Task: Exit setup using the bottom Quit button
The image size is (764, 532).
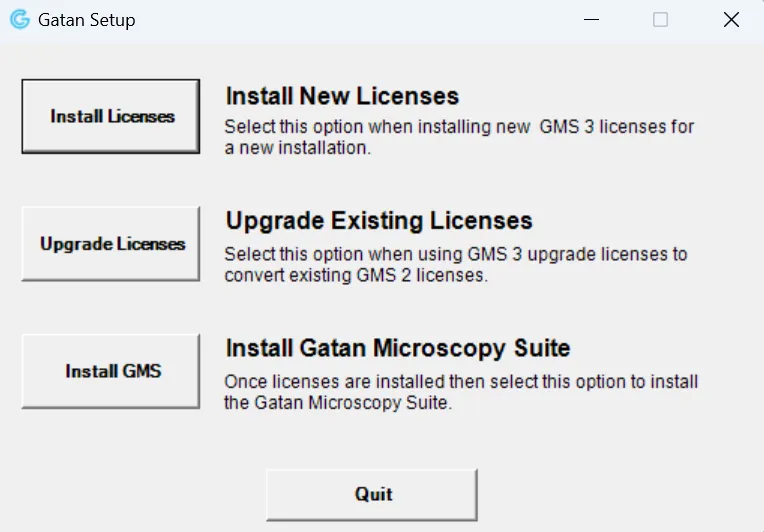Action: 372,494
